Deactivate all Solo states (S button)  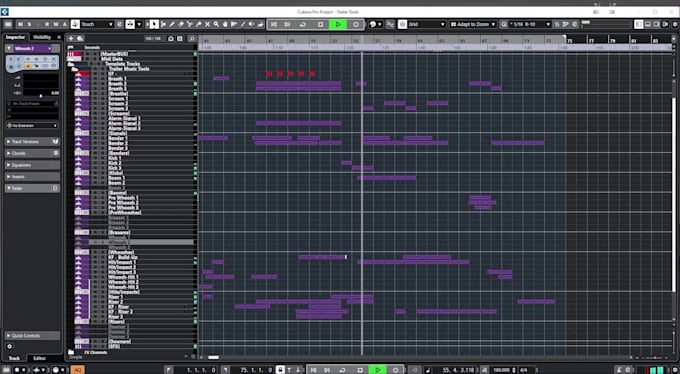click(29, 24)
